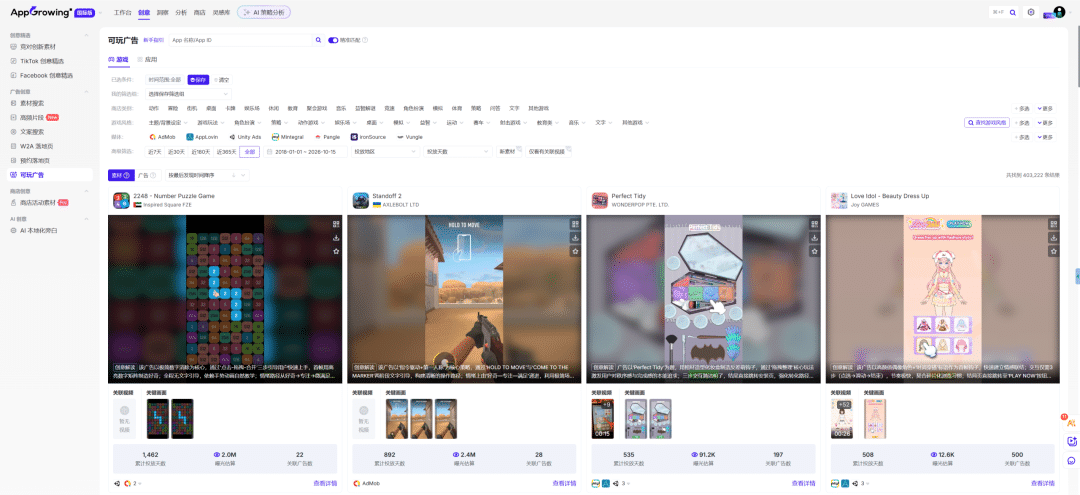Click the AI 策略分析 button
The image size is (1080, 495).
(264, 12)
